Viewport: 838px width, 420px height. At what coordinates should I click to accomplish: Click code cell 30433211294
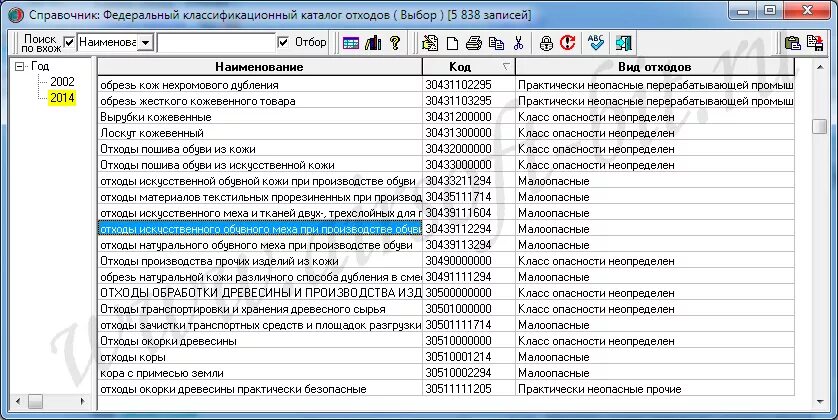coord(469,181)
